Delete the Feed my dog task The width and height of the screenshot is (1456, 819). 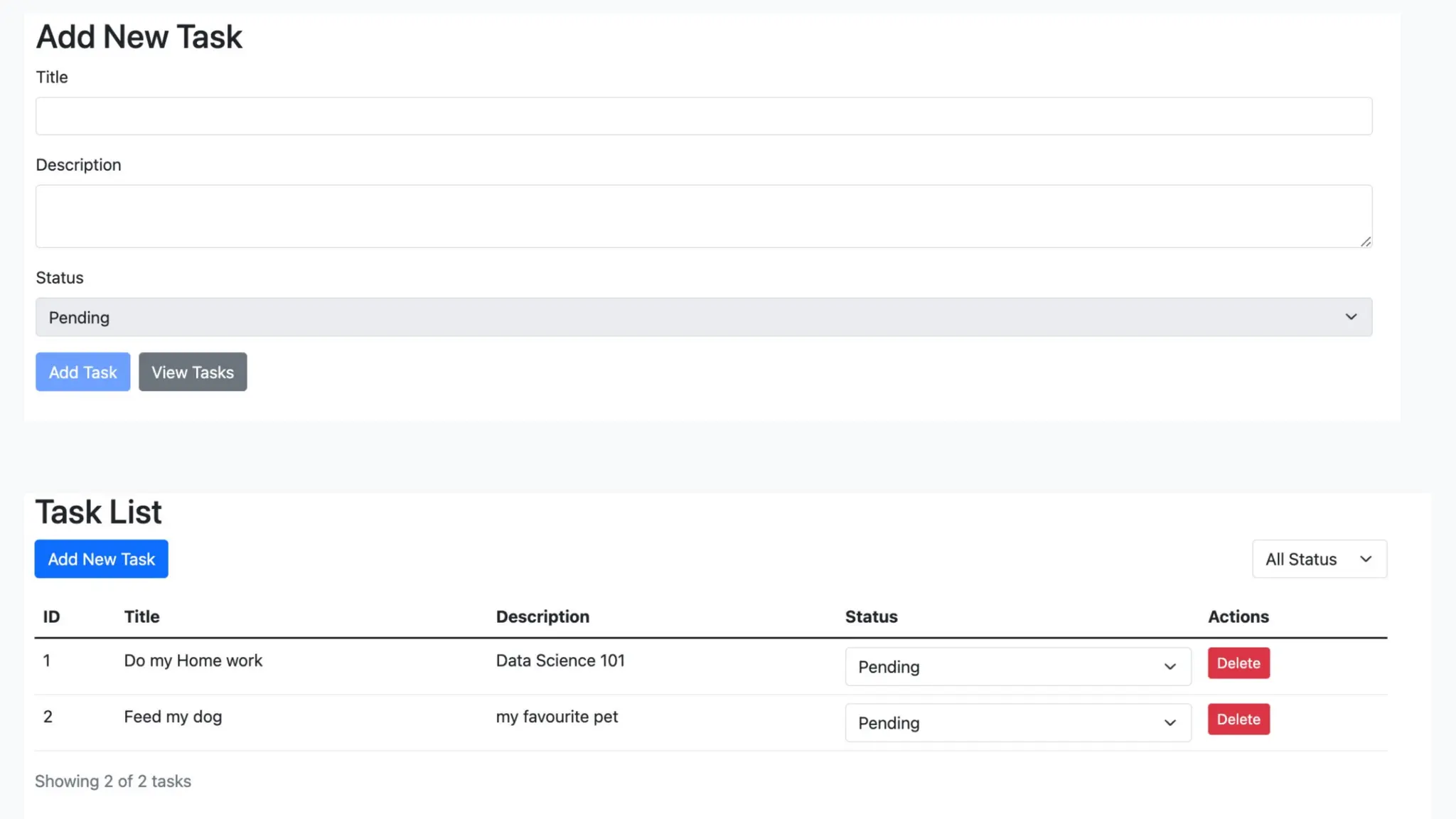(x=1238, y=719)
